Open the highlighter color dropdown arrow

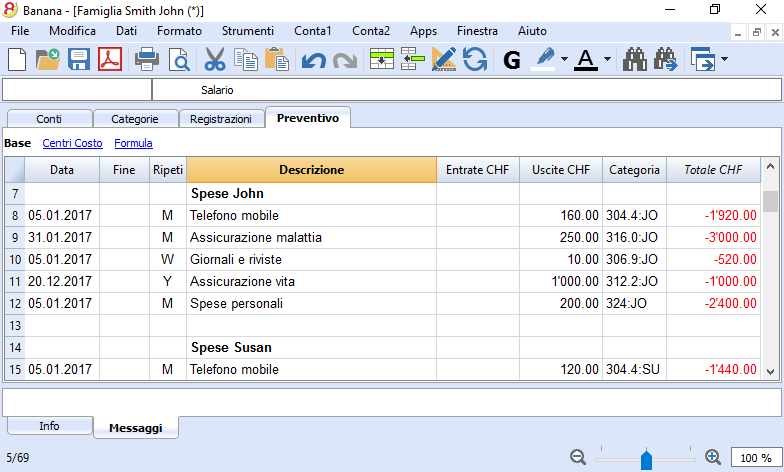(564, 59)
